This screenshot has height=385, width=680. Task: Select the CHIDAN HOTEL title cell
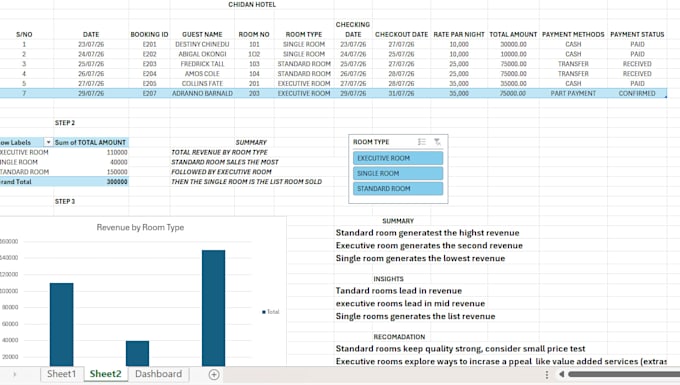tap(252, 5)
